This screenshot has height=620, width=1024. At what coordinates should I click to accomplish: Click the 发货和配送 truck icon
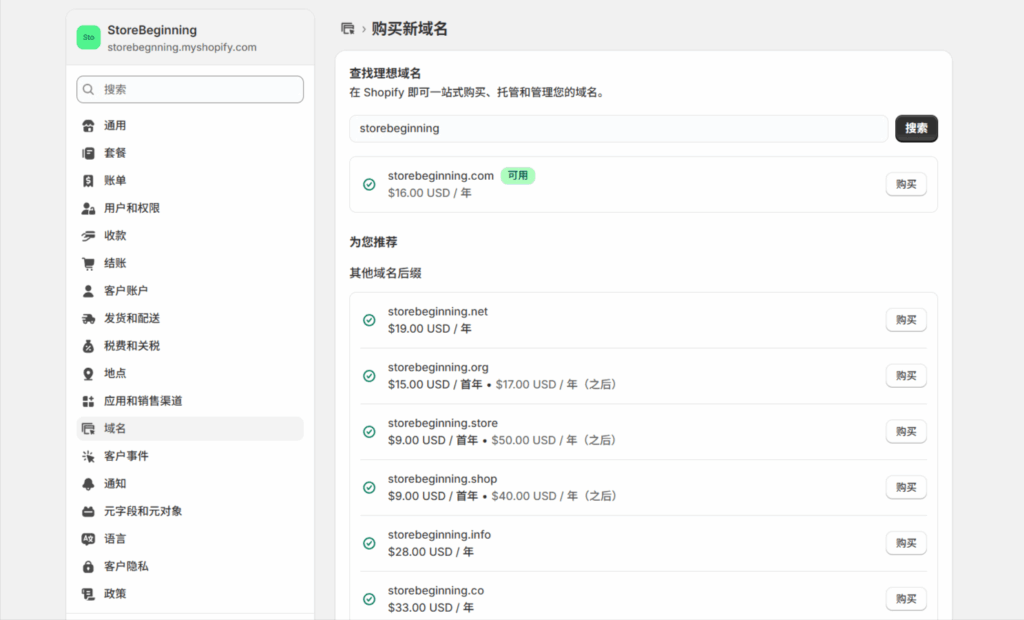(88, 319)
